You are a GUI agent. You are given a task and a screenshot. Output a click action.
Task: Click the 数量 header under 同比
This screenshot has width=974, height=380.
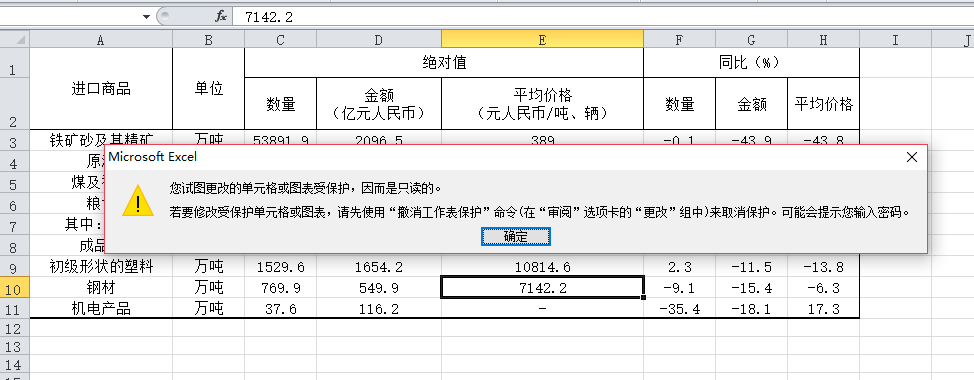point(680,104)
